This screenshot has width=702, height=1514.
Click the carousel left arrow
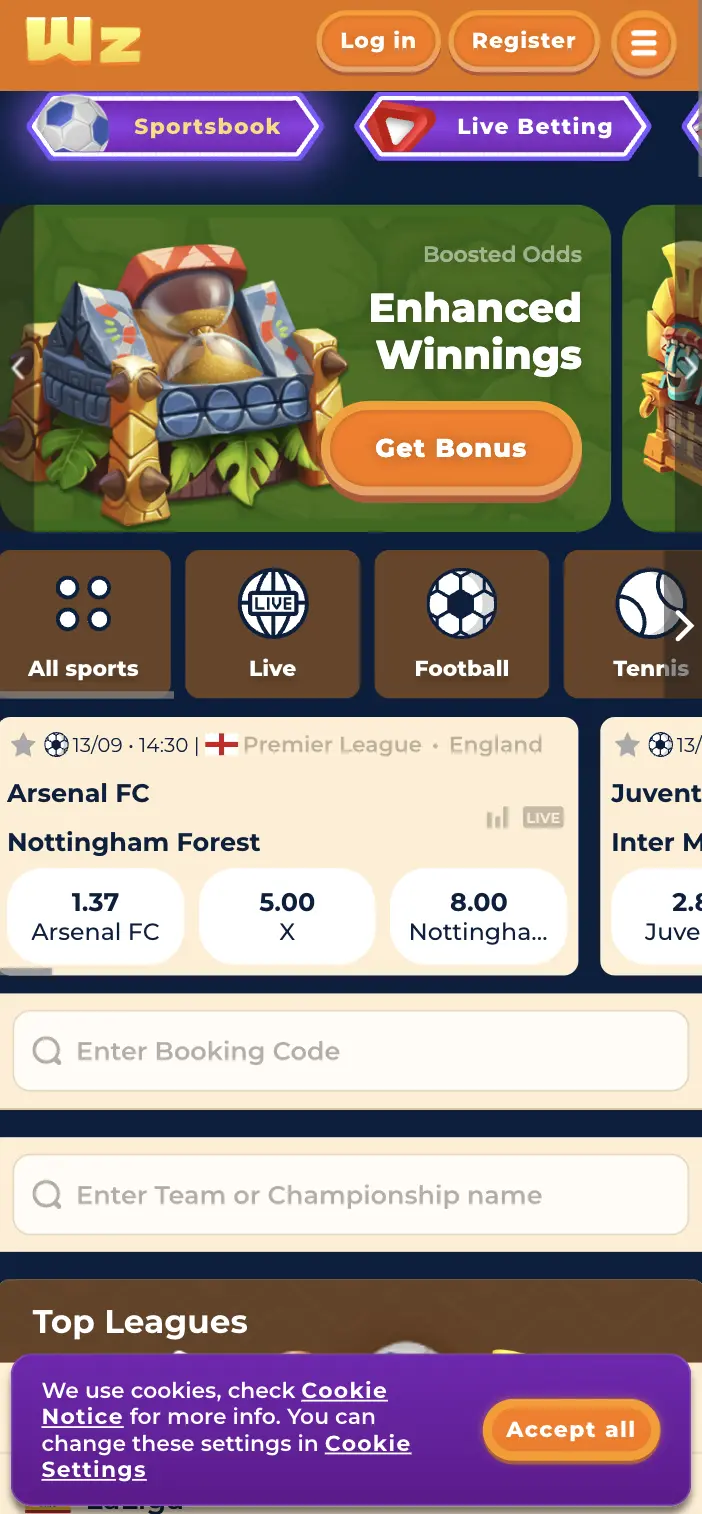pyautogui.click(x=18, y=367)
